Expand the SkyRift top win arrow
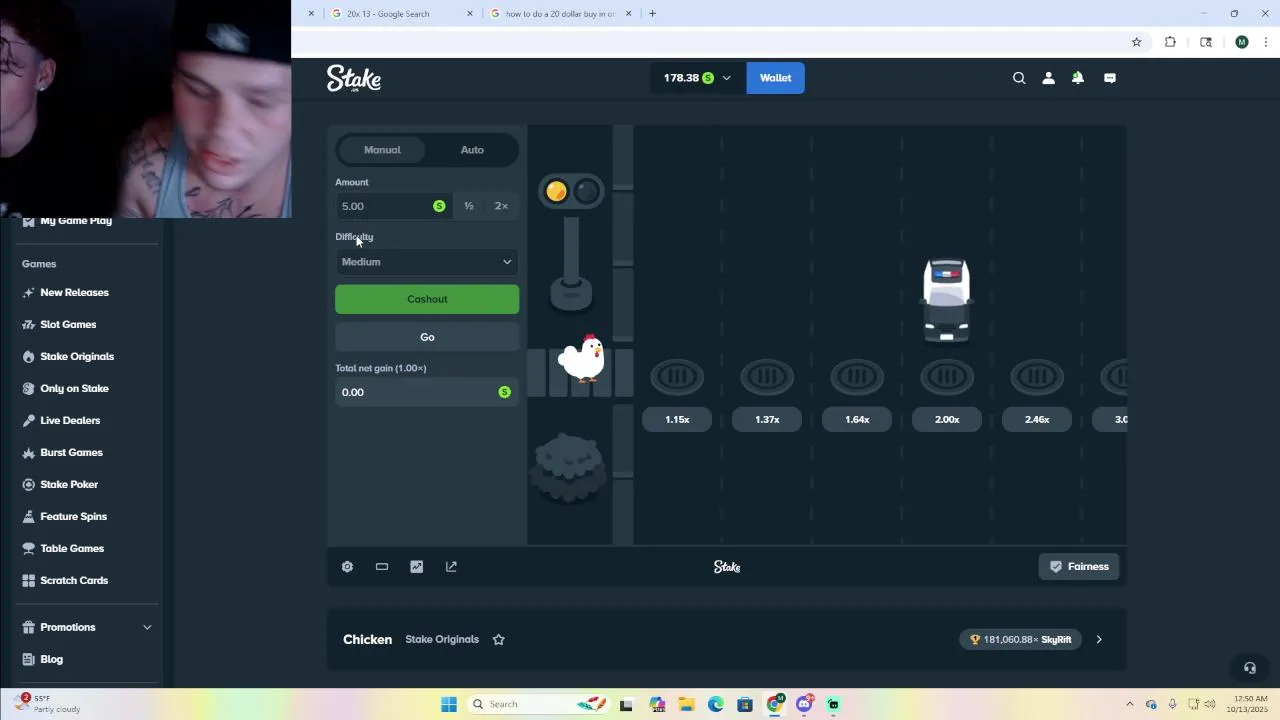 [x=1099, y=639]
